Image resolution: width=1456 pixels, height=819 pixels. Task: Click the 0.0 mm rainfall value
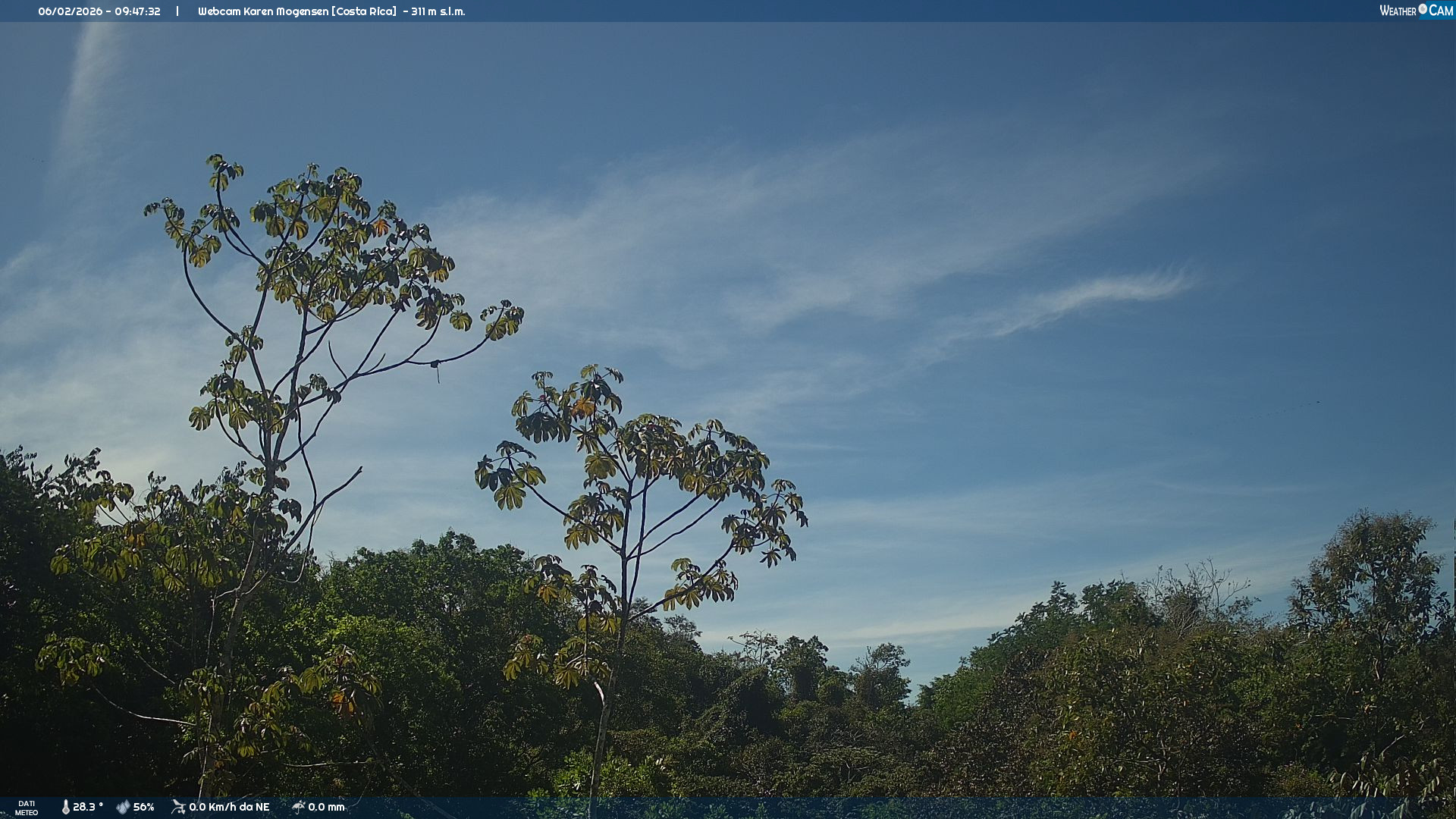[326, 807]
